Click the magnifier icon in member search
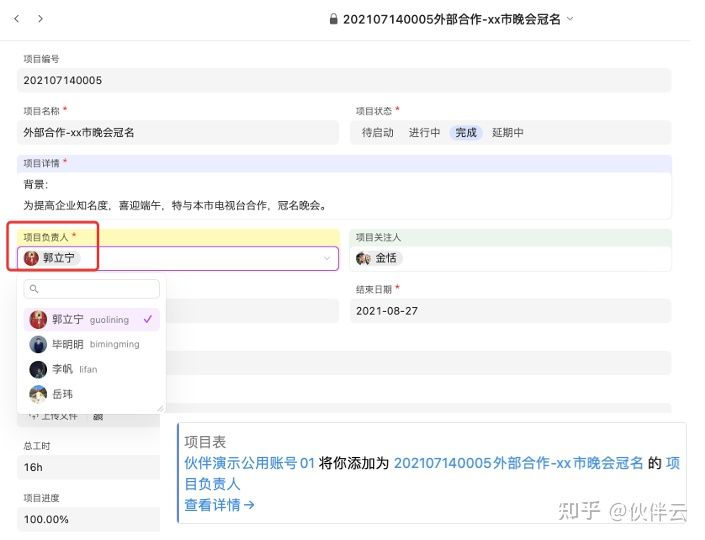 click(x=34, y=289)
